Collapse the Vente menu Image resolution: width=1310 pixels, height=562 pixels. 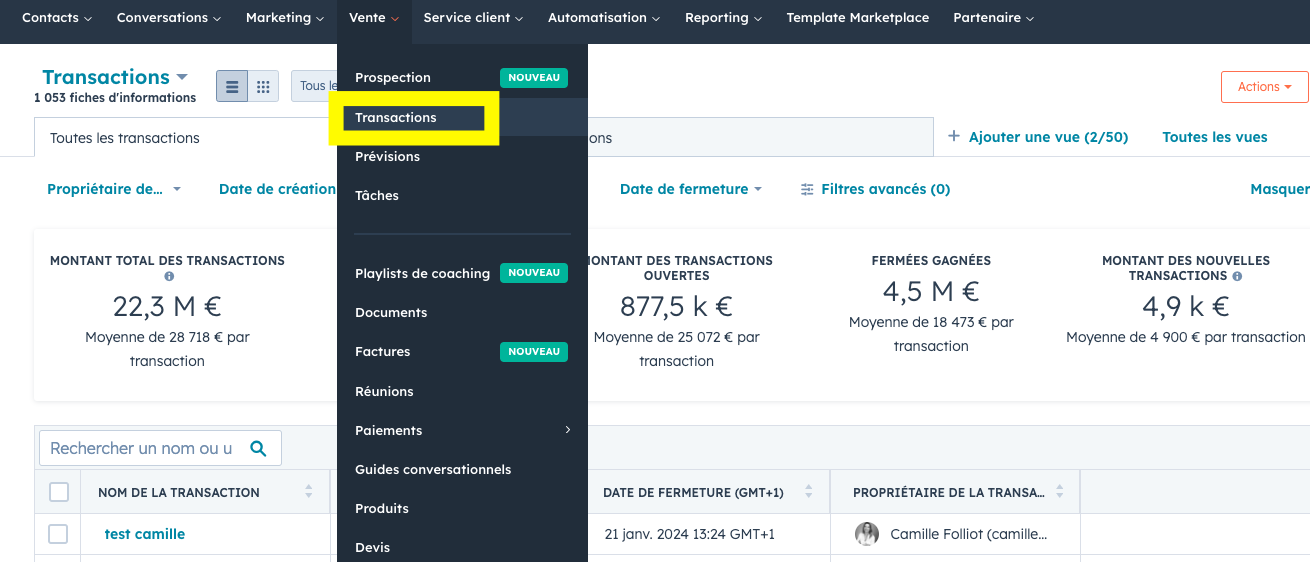[375, 18]
